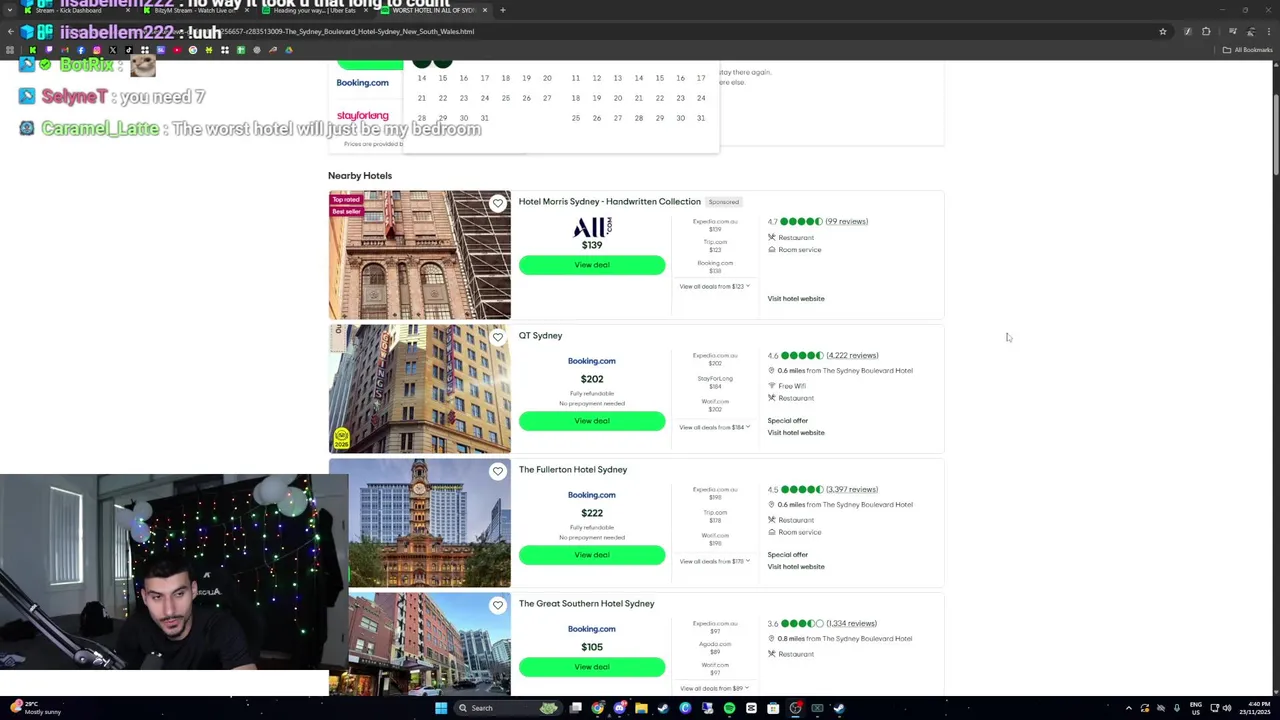
Task: Click View deal for The Fullerton Hotel $222
Action: pos(592,555)
